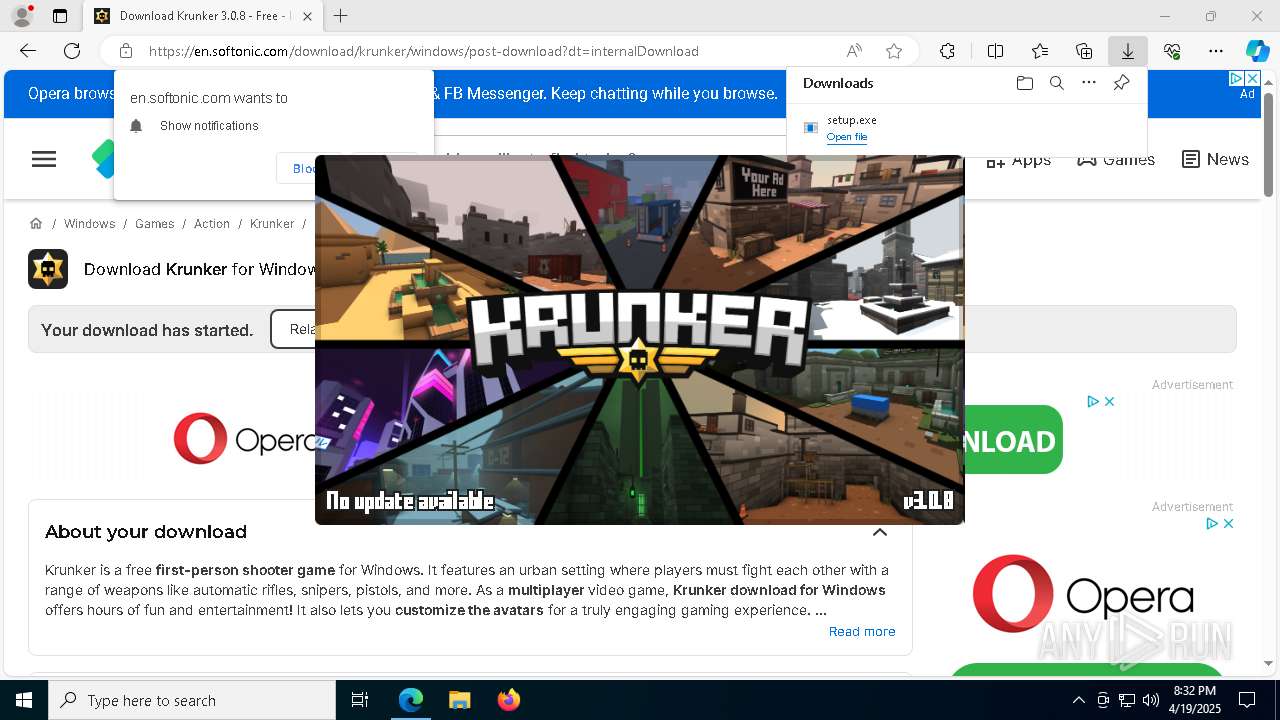
Task: Open Firefox from taskbar
Action: pos(508,700)
